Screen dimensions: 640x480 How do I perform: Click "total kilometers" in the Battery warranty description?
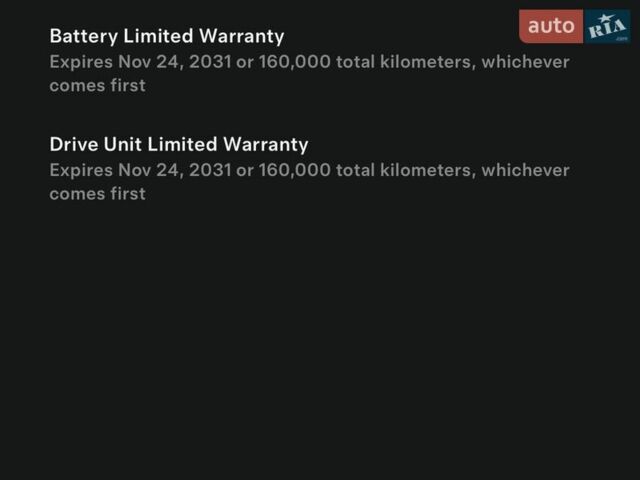403,62
